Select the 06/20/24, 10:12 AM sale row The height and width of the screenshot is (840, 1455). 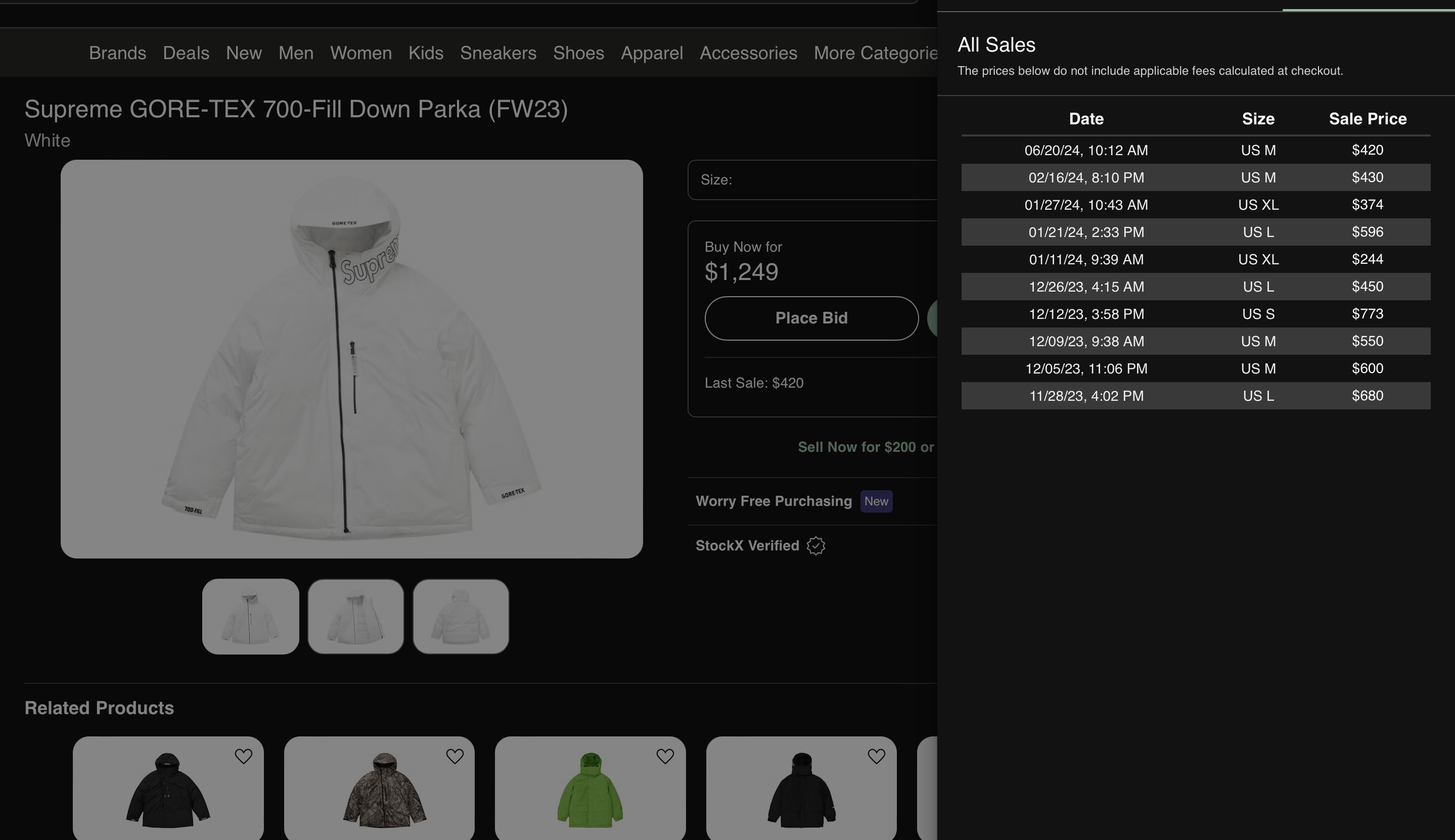1195,150
